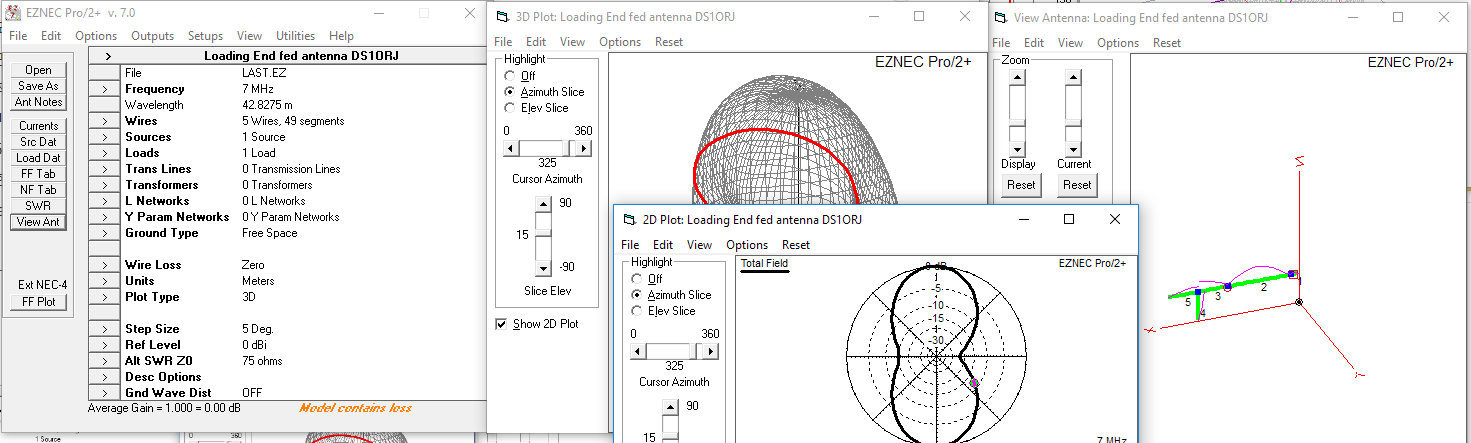Click up arrow of Slice Elev scrollbar
Viewport: 1471px width, 443px height.
point(543,203)
